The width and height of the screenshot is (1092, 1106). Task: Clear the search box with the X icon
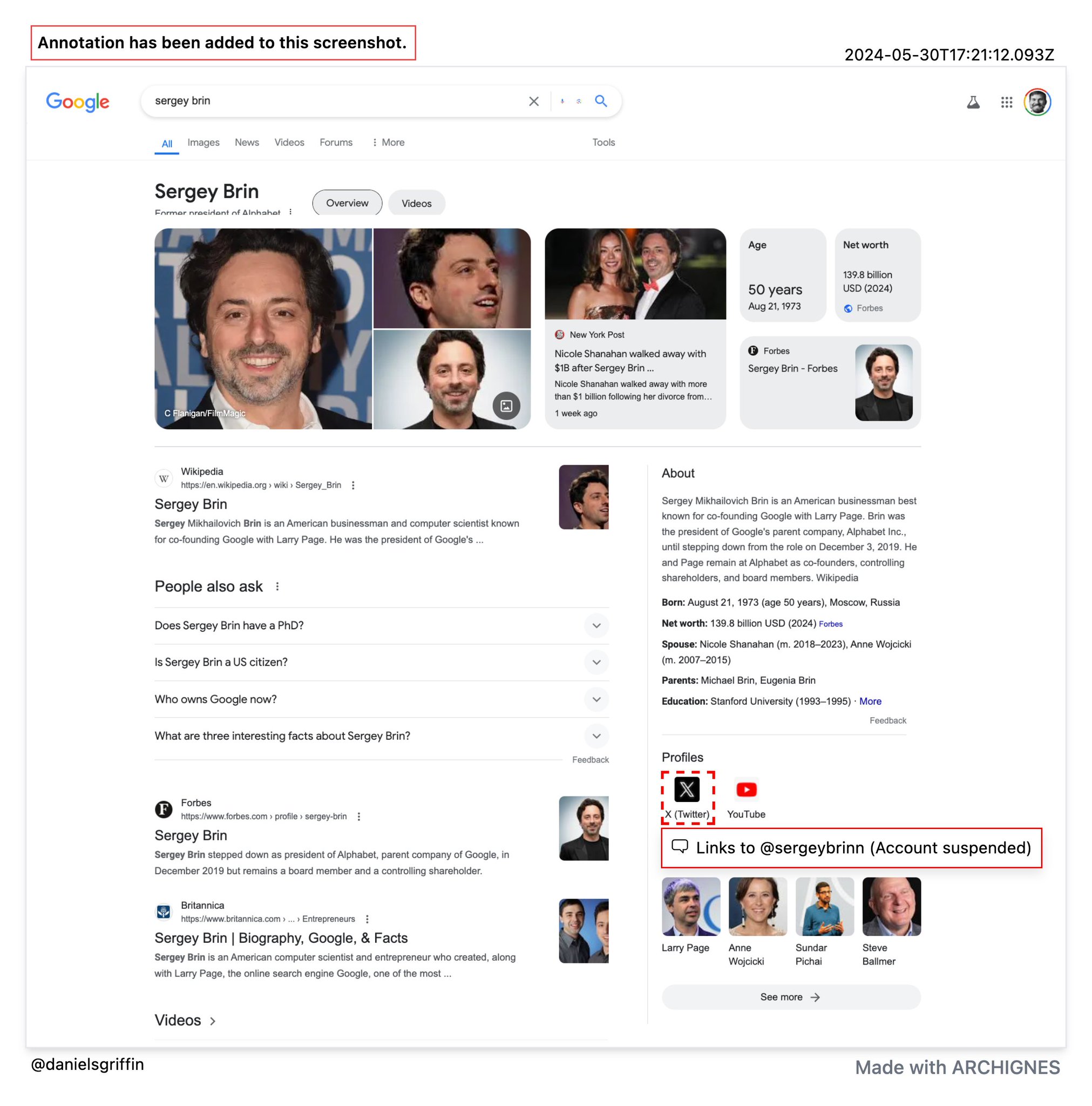point(533,102)
